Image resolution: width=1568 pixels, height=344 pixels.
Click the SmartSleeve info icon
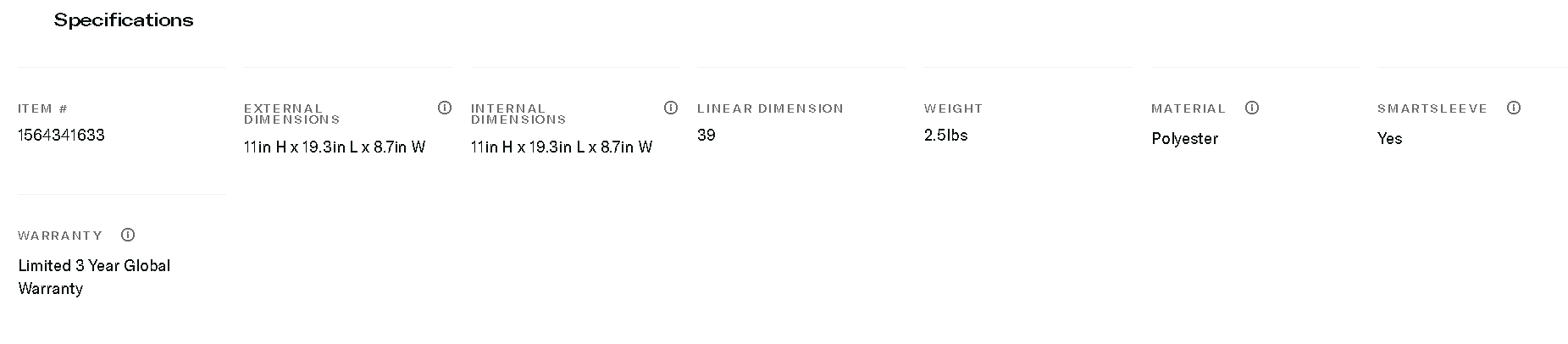[1514, 108]
